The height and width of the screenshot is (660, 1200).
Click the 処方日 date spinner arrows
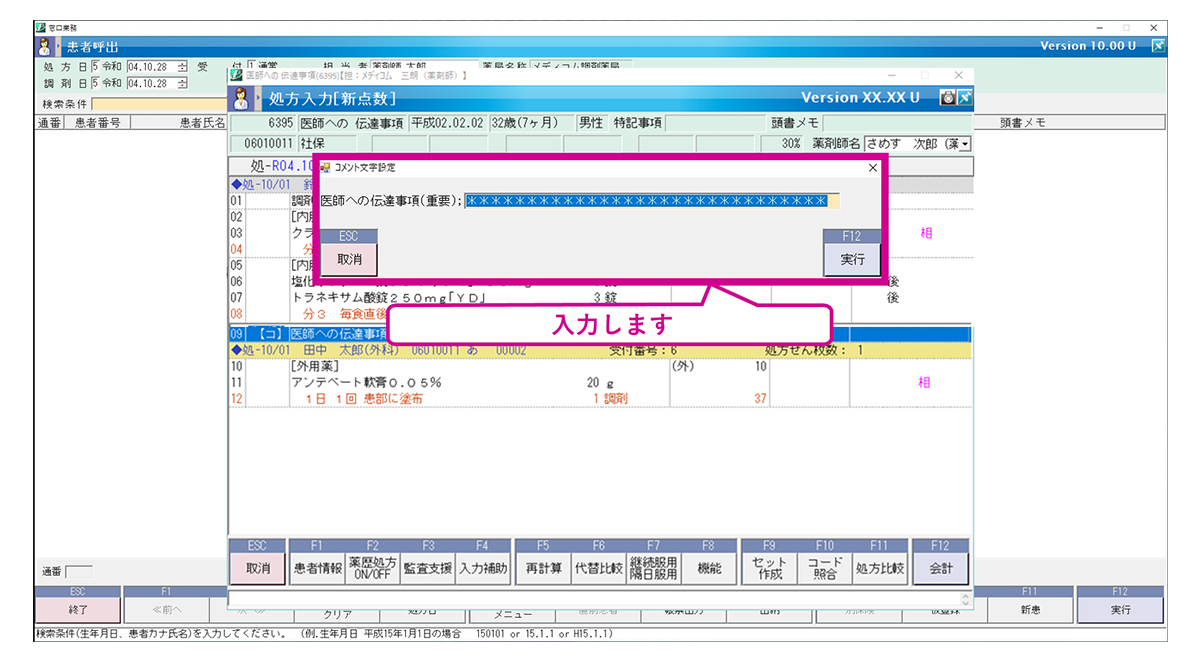pos(182,67)
